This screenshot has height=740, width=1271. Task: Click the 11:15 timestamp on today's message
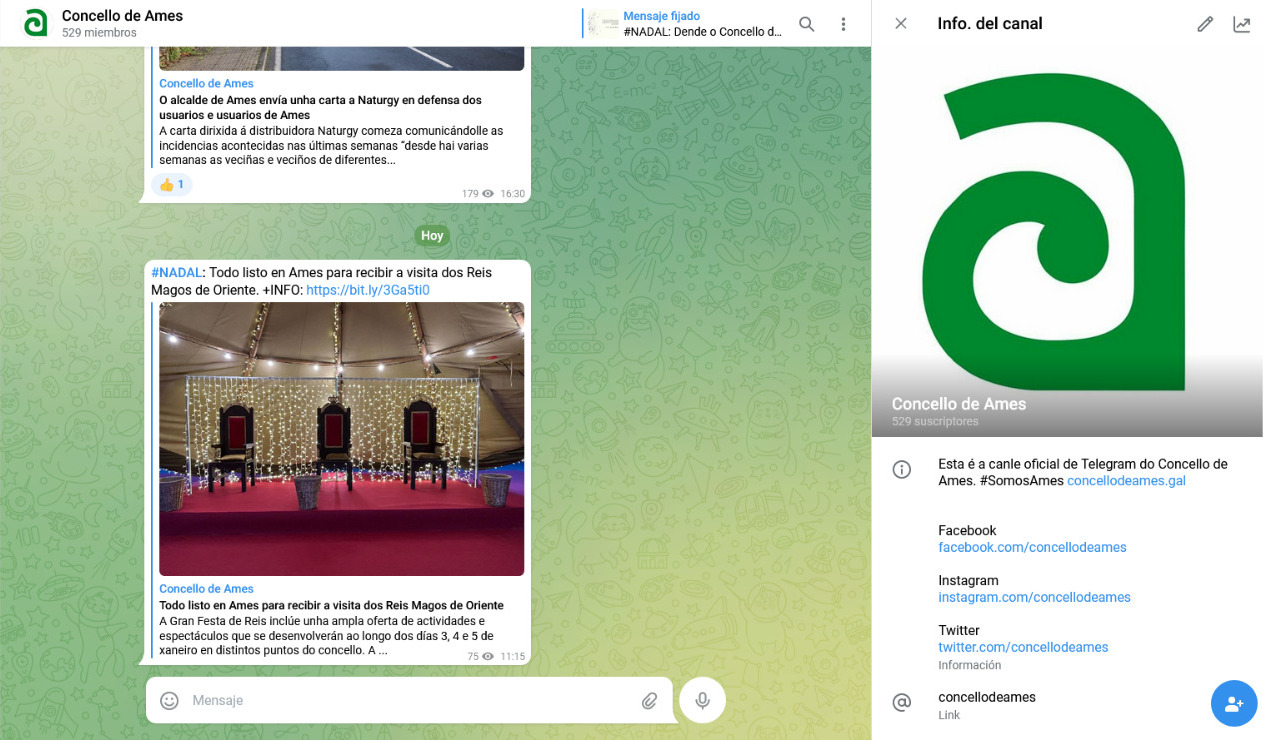(512, 657)
